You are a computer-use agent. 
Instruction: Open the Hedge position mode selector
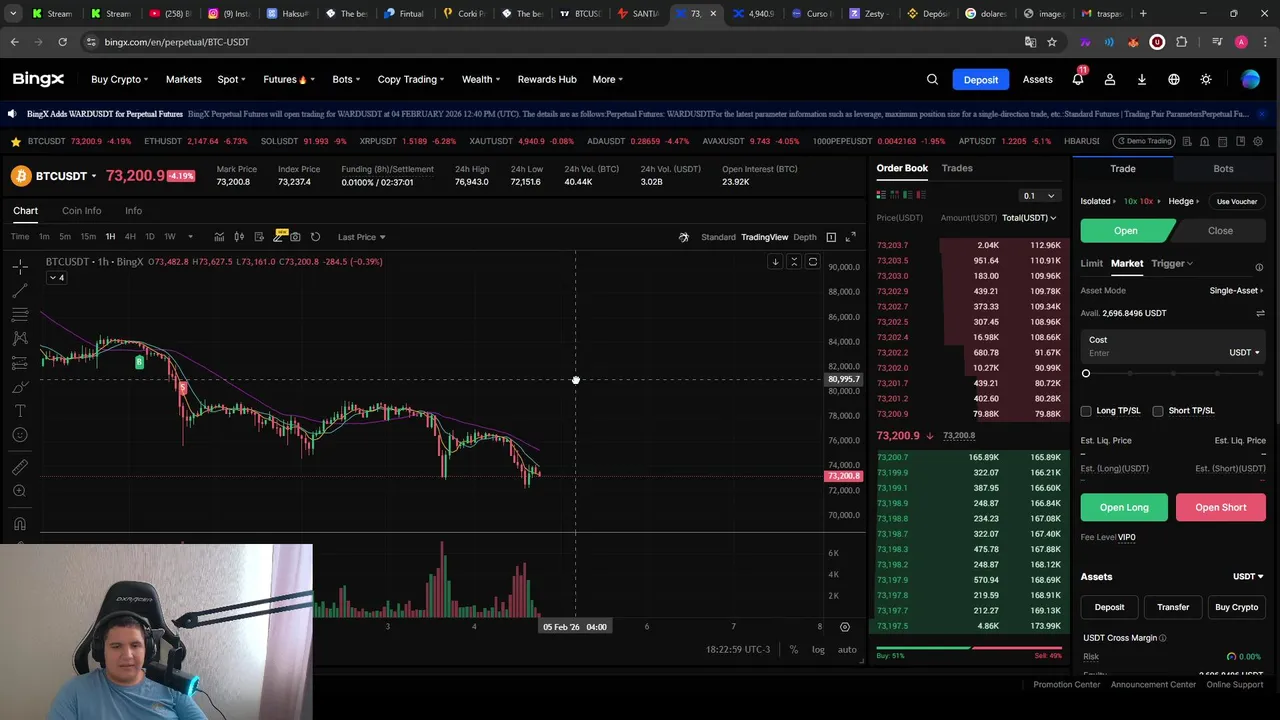pyautogui.click(x=1184, y=201)
